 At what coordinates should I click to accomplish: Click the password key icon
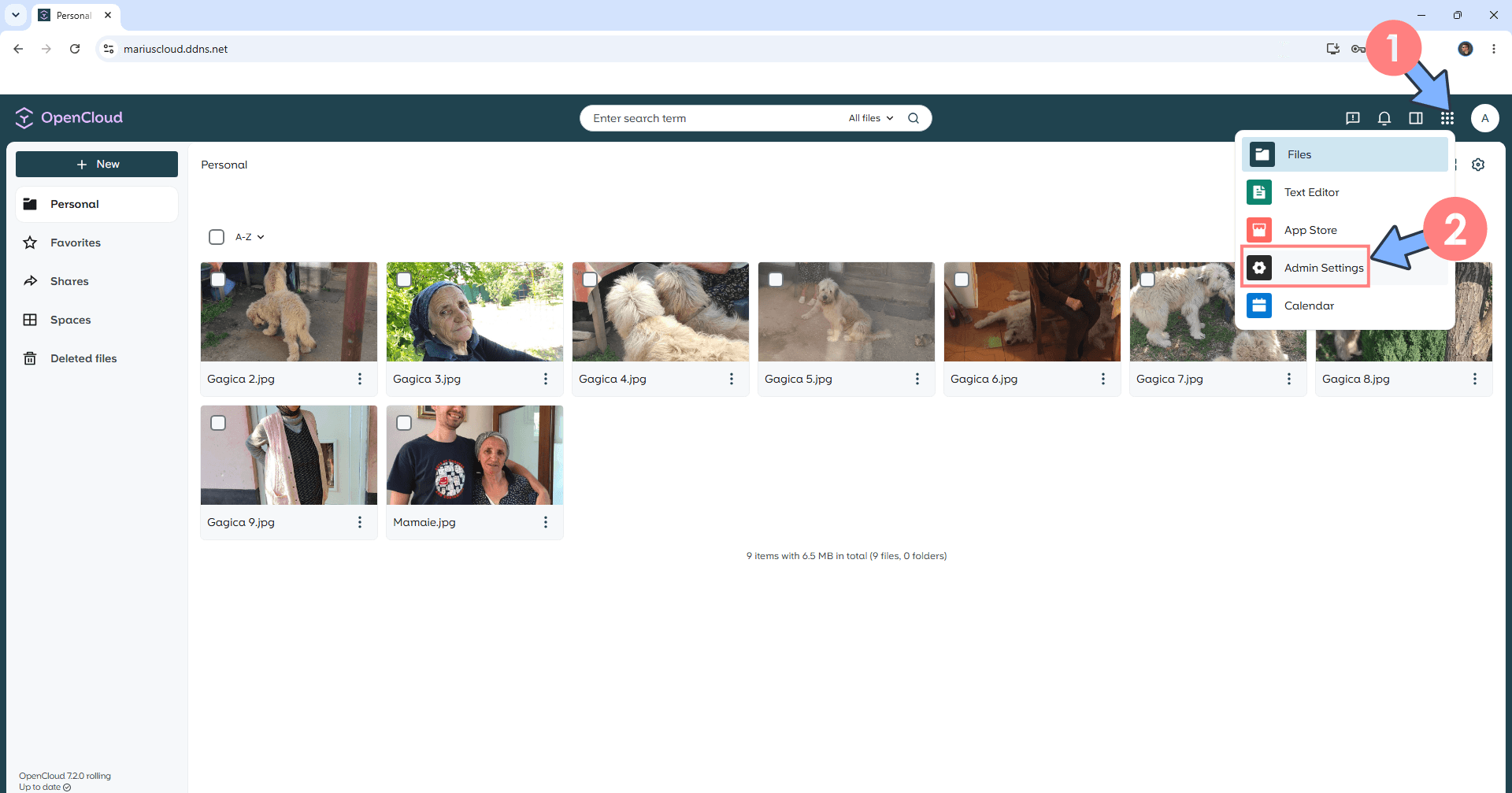coord(1358,49)
